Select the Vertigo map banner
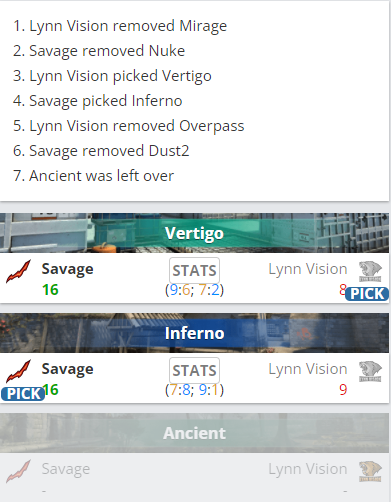 pyautogui.click(x=194, y=233)
